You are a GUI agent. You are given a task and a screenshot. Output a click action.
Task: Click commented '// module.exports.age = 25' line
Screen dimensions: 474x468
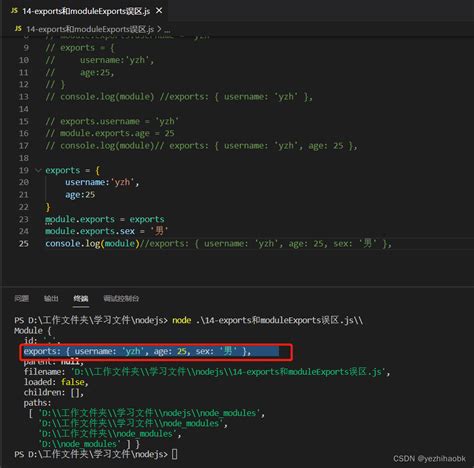(x=110, y=133)
